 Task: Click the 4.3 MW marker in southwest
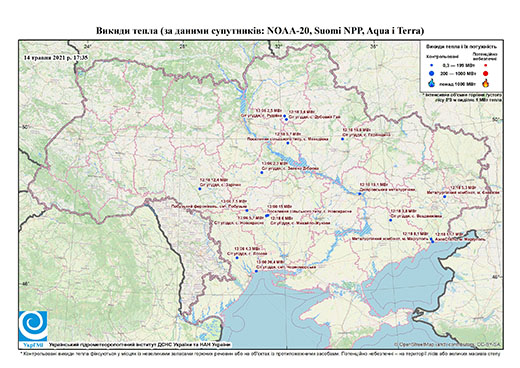coord(237,258)
